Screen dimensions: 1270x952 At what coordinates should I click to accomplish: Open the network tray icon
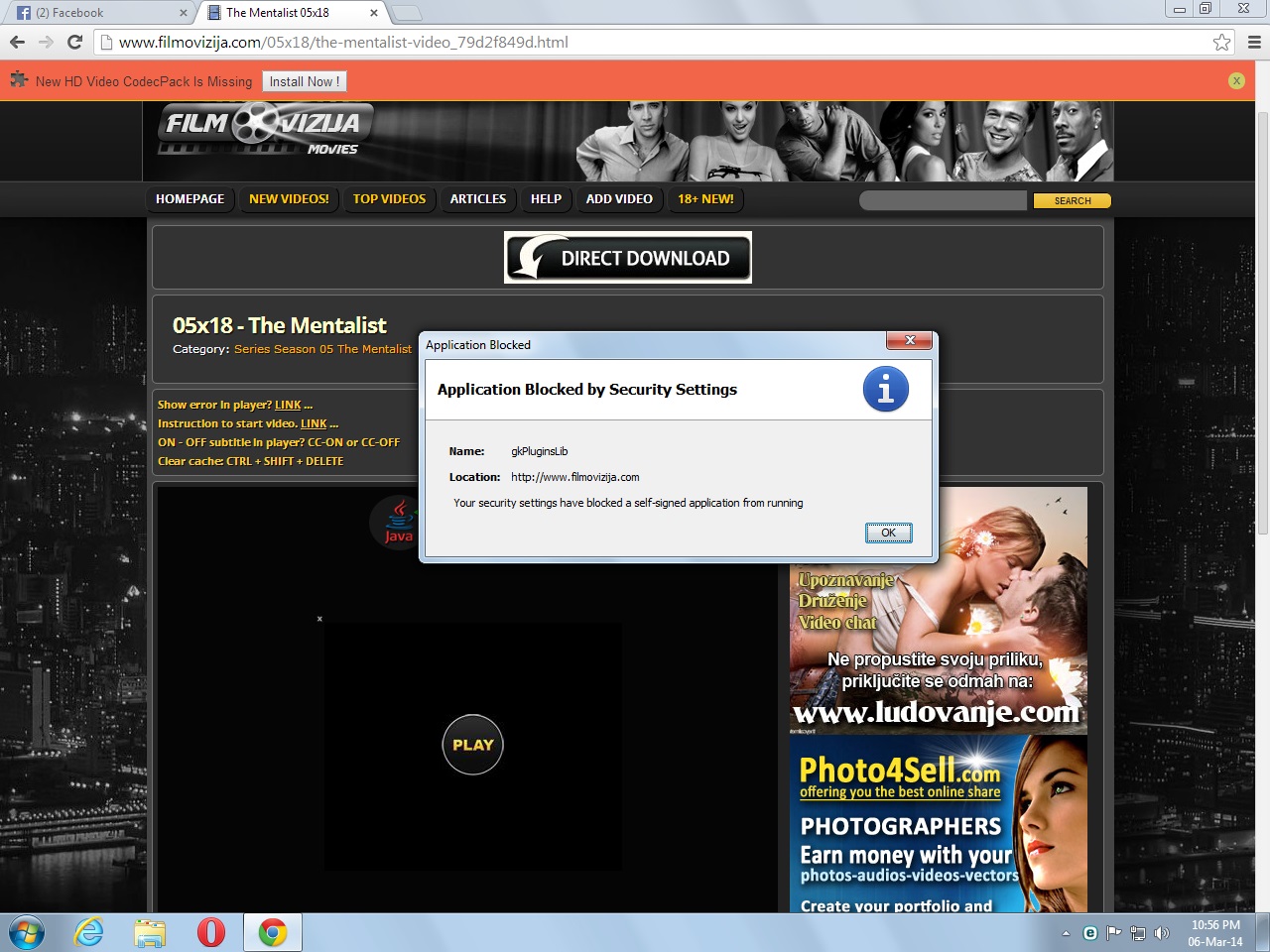[x=1137, y=933]
